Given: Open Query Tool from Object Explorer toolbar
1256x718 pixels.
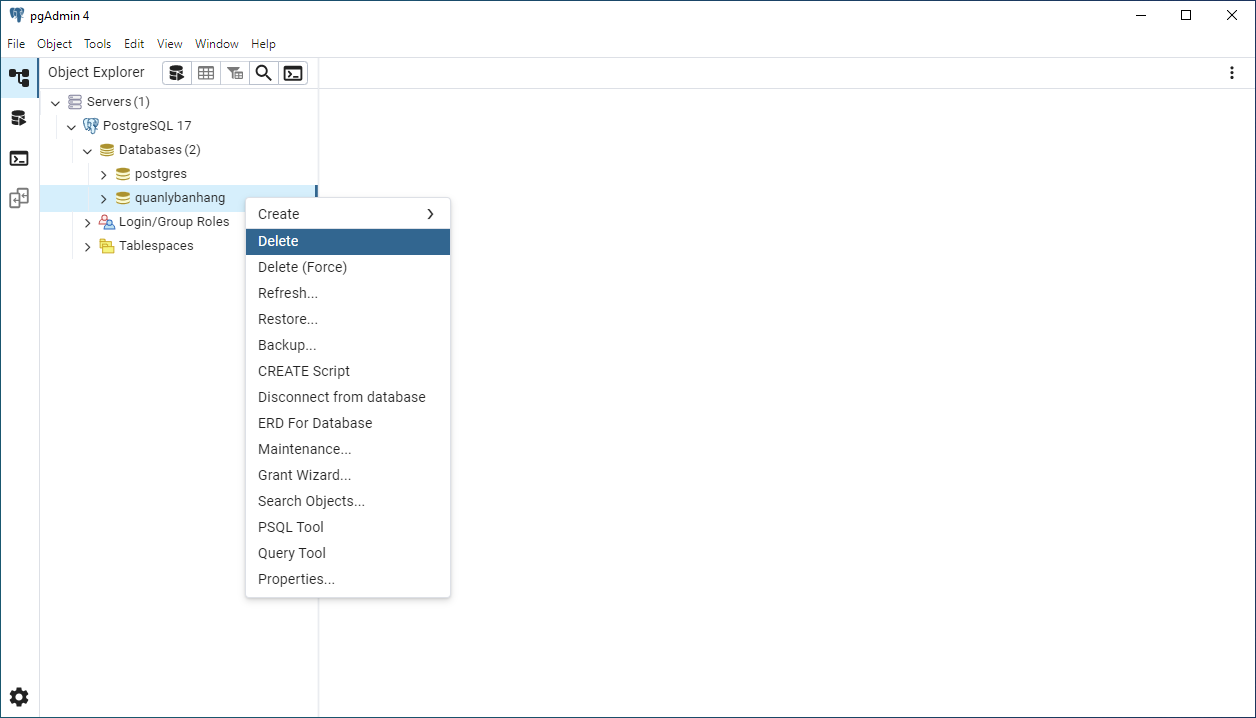Looking at the screenshot, I should point(177,73).
